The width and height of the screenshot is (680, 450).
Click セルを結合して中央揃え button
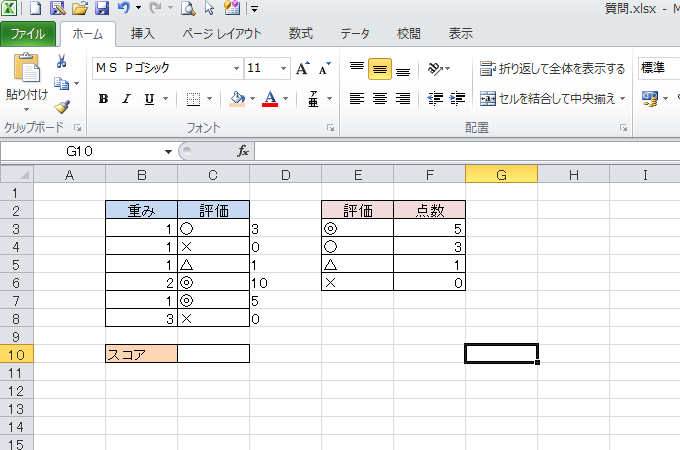pyautogui.click(x=553, y=99)
